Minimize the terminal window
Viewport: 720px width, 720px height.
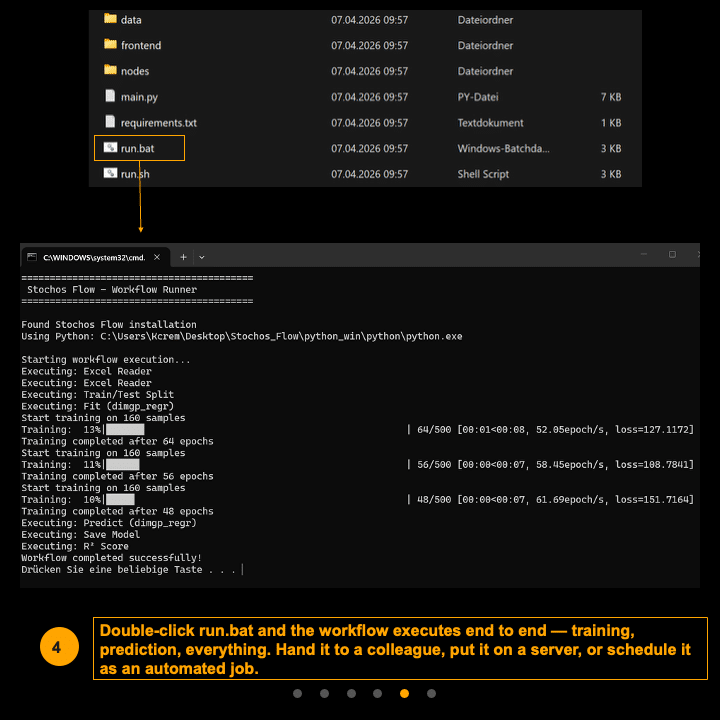(644, 254)
